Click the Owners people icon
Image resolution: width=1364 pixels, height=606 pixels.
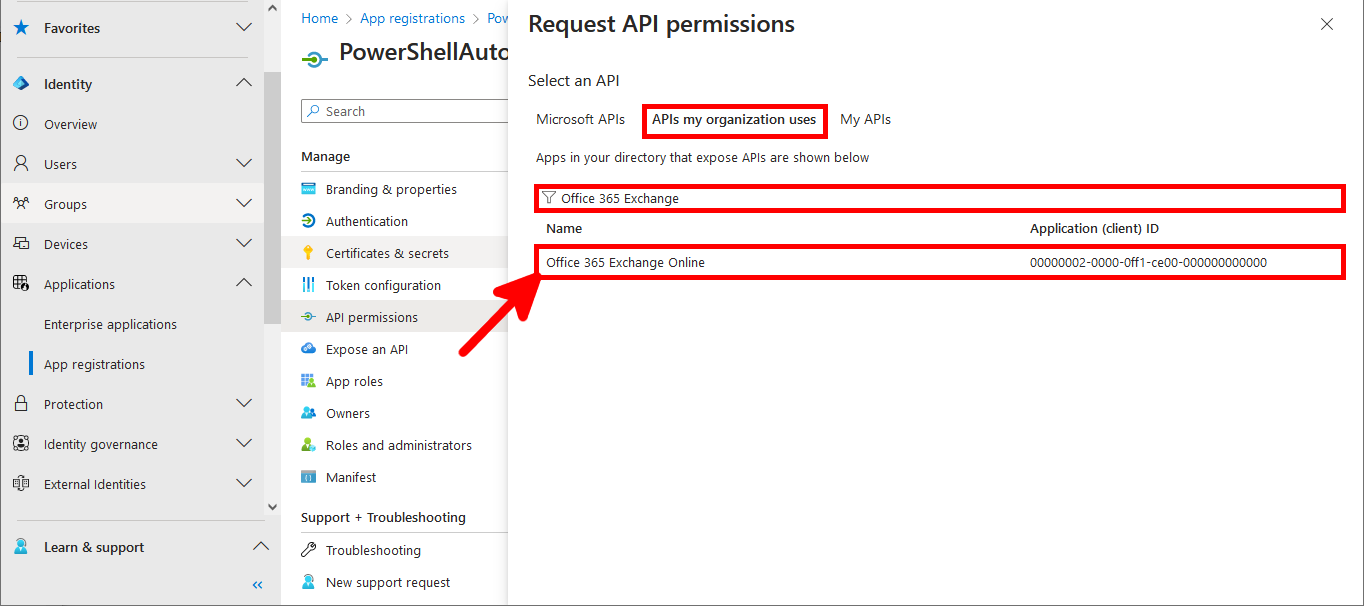(x=310, y=412)
